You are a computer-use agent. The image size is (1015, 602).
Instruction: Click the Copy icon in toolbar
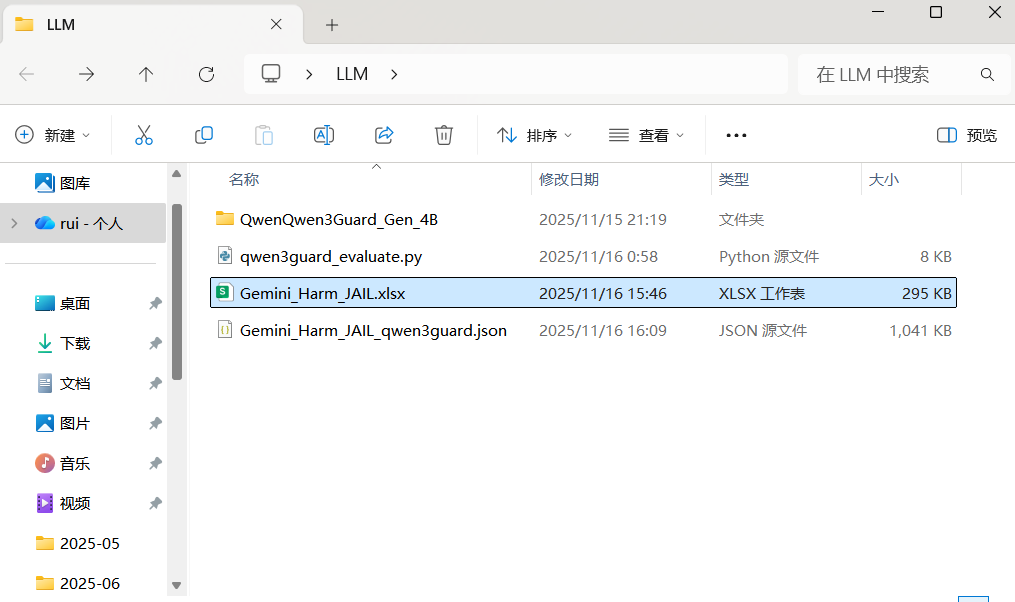point(204,135)
